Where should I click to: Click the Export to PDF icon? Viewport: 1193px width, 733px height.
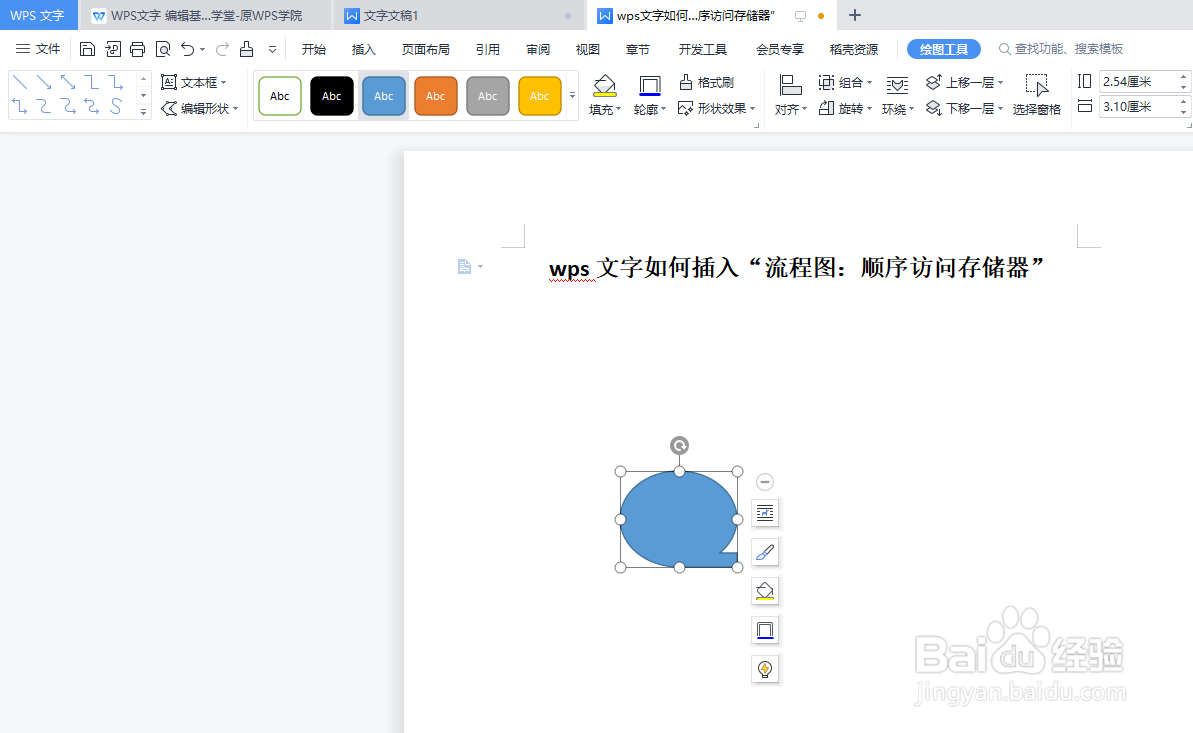click(113, 49)
